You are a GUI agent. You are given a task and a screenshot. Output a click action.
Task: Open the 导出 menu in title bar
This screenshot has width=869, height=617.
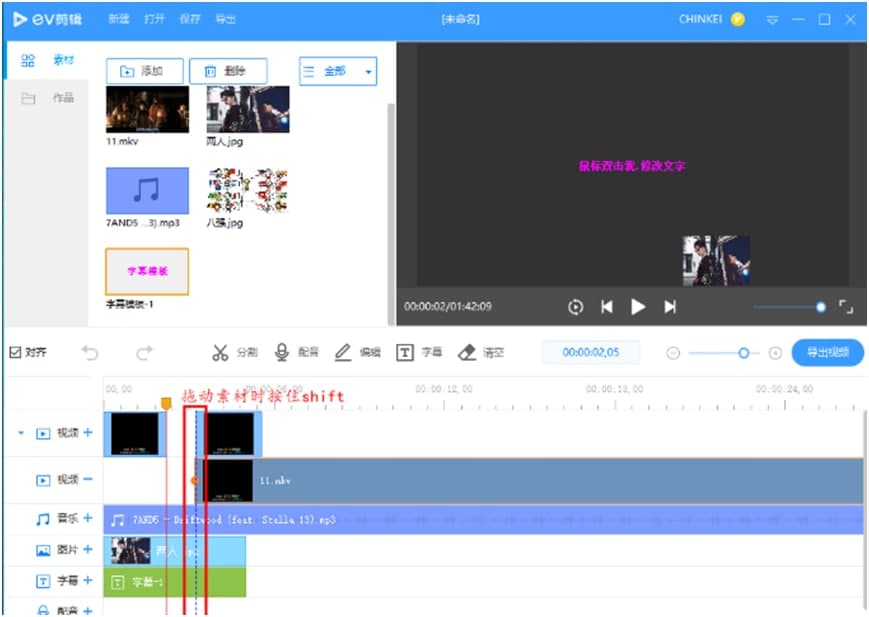pos(226,19)
